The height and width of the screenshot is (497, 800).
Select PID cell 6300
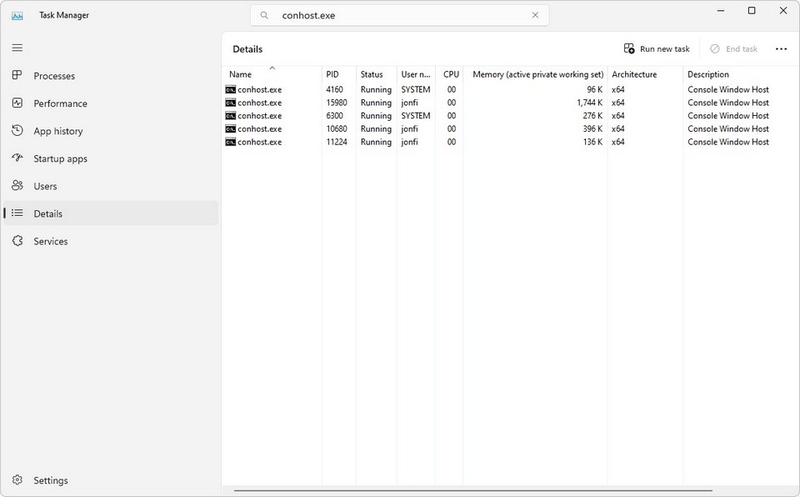[334, 116]
